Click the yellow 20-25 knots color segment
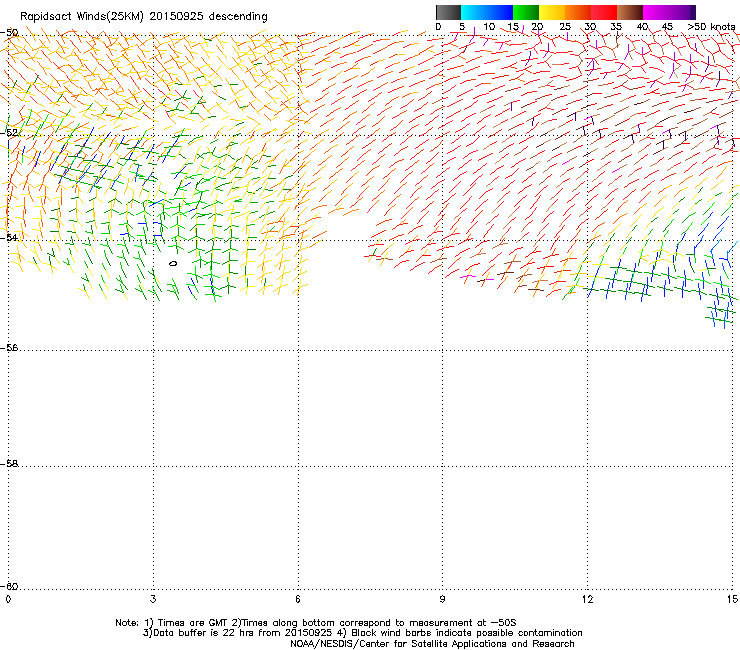 pyautogui.click(x=552, y=12)
